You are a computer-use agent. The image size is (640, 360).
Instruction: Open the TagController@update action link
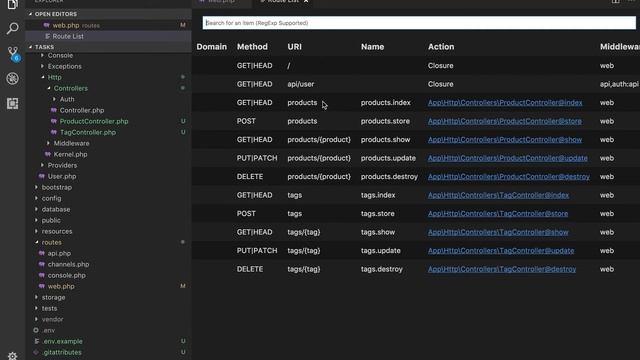click(501, 251)
